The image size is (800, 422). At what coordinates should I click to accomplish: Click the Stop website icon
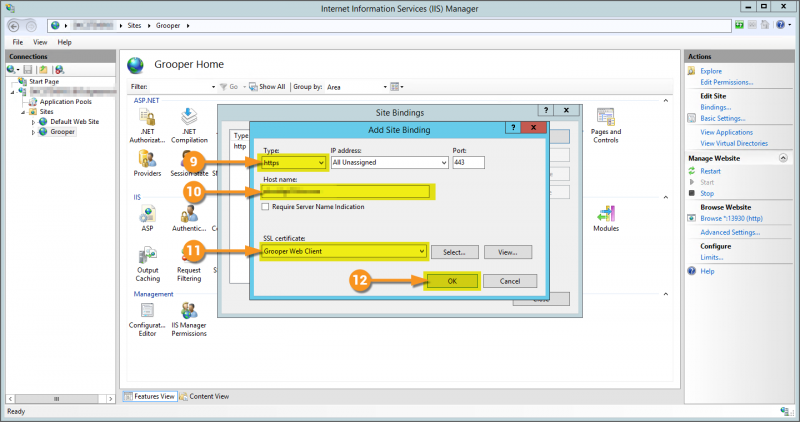tap(691, 193)
